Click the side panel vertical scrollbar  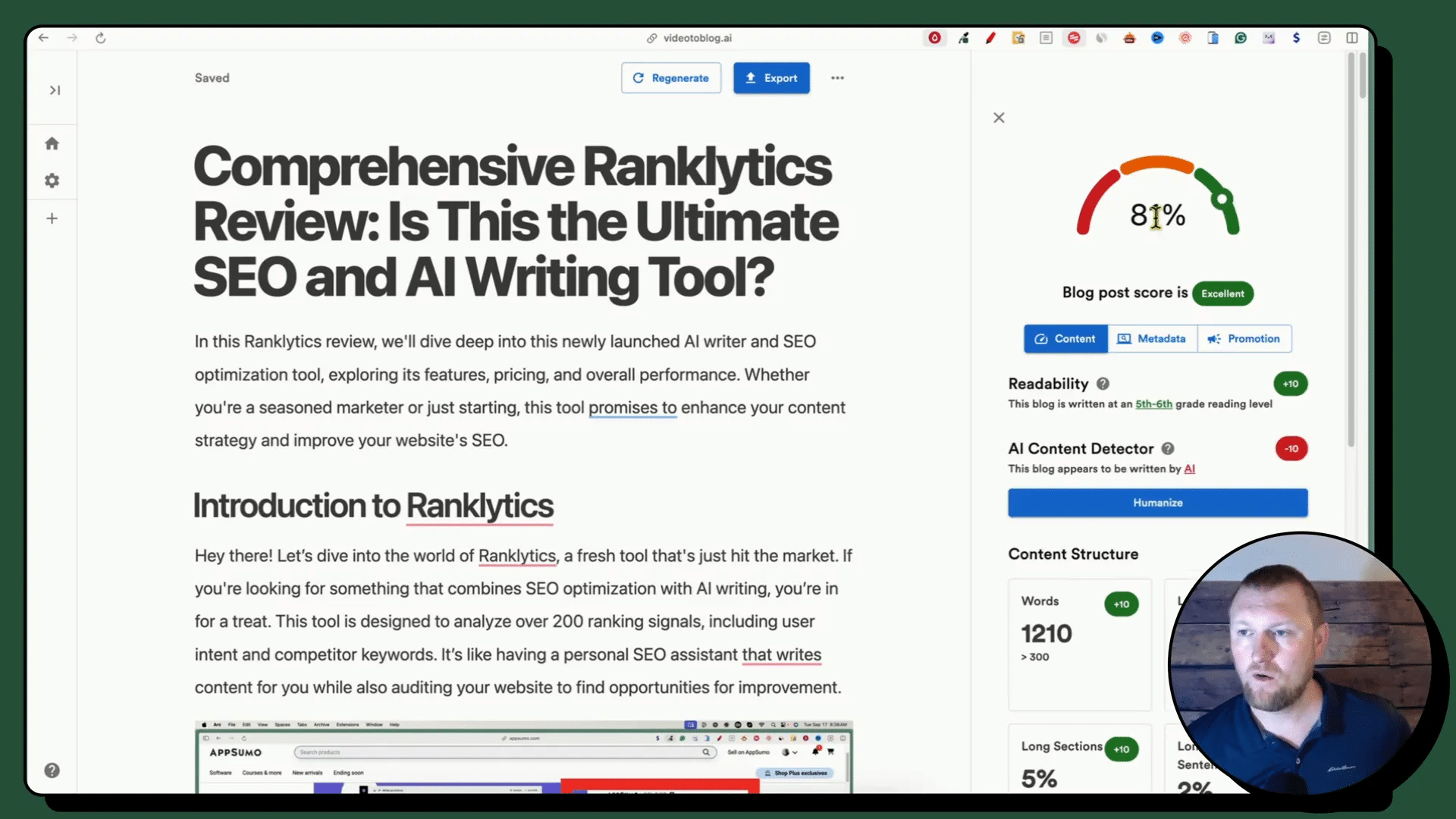[x=1351, y=250]
